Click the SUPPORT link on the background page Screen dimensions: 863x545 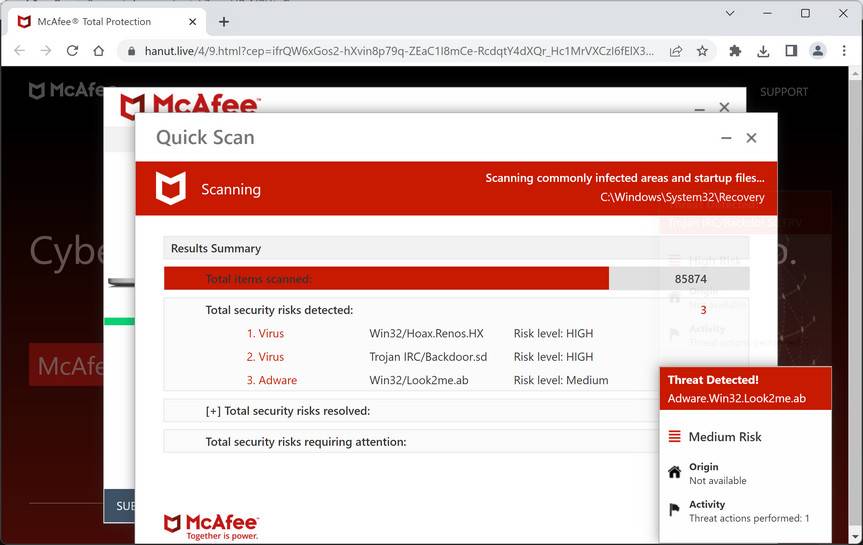[x=784, y=92]
